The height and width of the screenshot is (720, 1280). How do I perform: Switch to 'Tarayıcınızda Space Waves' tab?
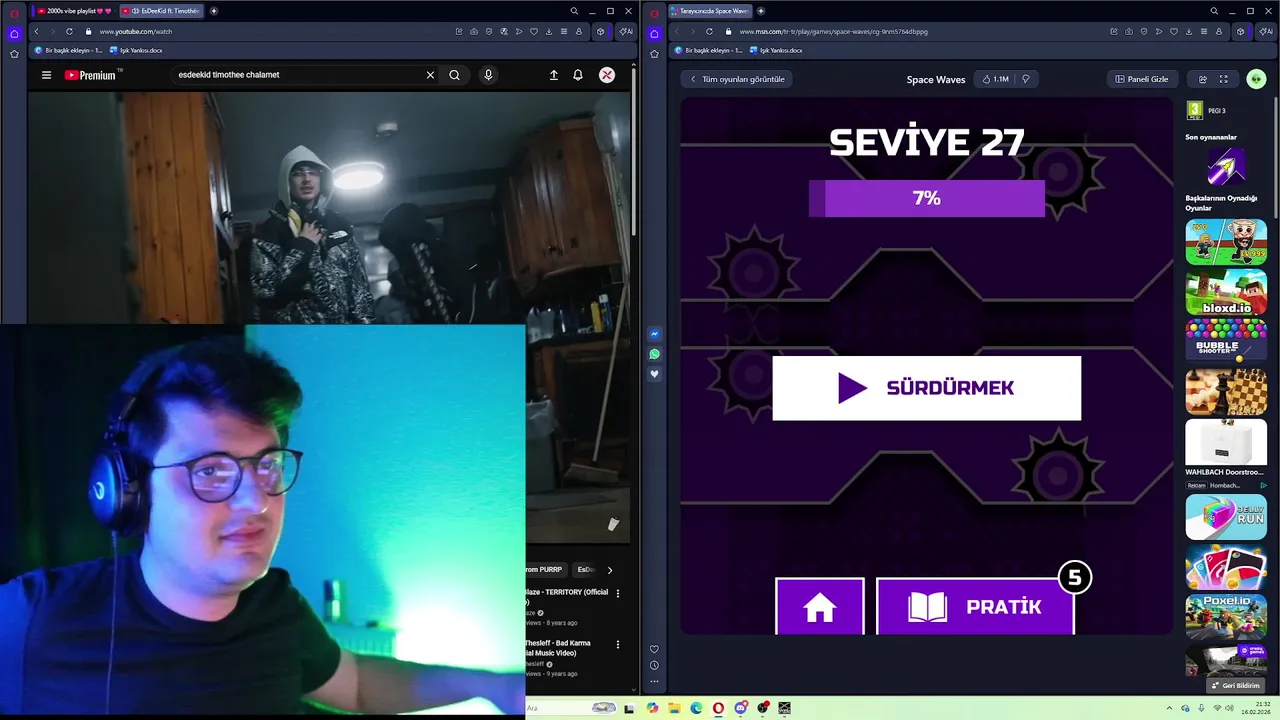point(709,11)
